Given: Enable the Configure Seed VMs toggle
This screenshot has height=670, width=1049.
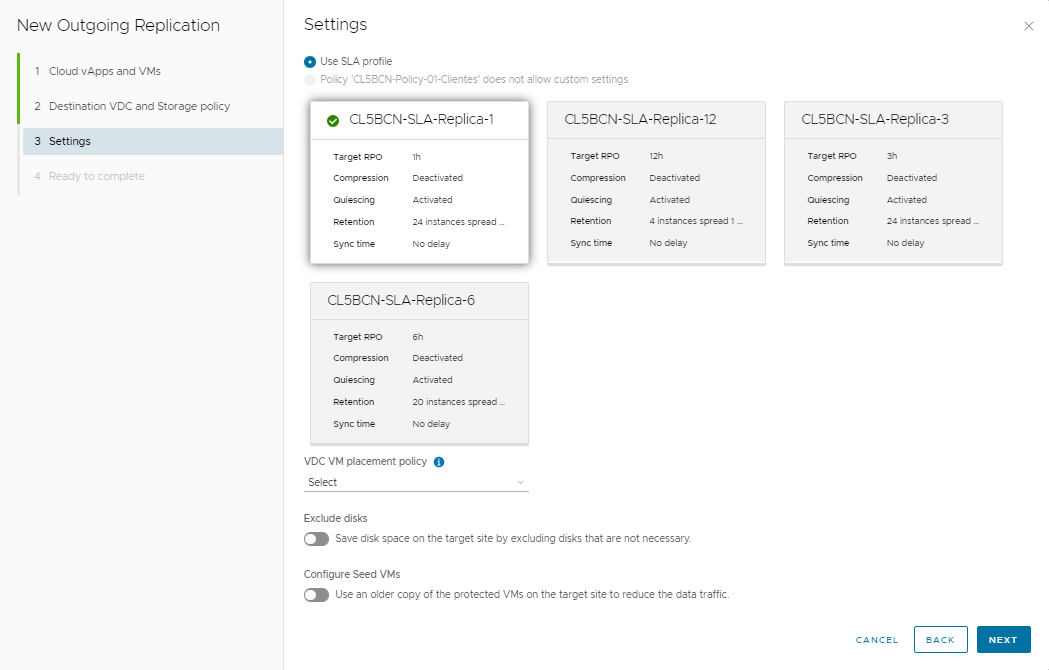Looking at the screenshot, I should point(316,595).
